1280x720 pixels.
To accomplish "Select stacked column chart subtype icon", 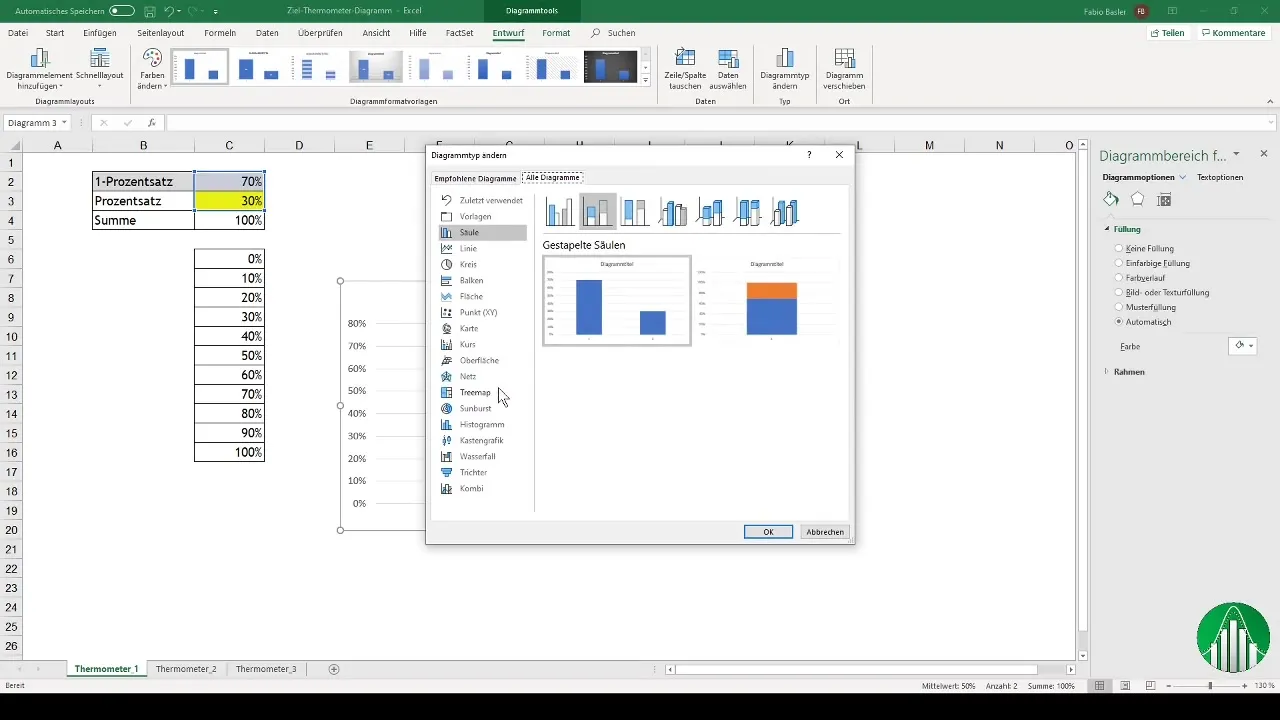I will coord(598,212).
